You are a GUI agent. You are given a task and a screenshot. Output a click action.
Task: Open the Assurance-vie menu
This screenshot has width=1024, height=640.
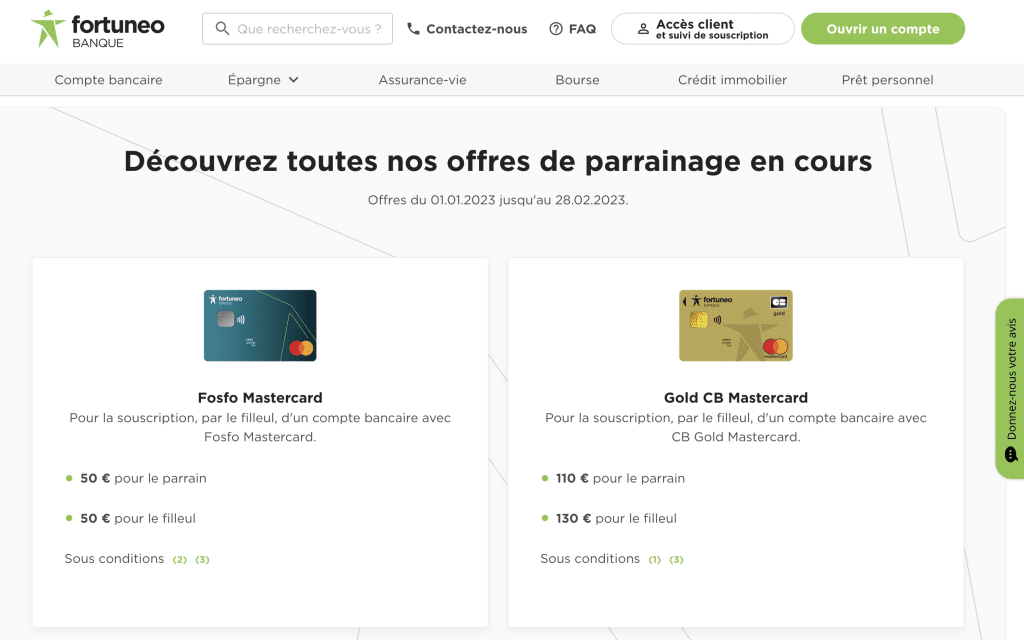[x=423, y=80]
